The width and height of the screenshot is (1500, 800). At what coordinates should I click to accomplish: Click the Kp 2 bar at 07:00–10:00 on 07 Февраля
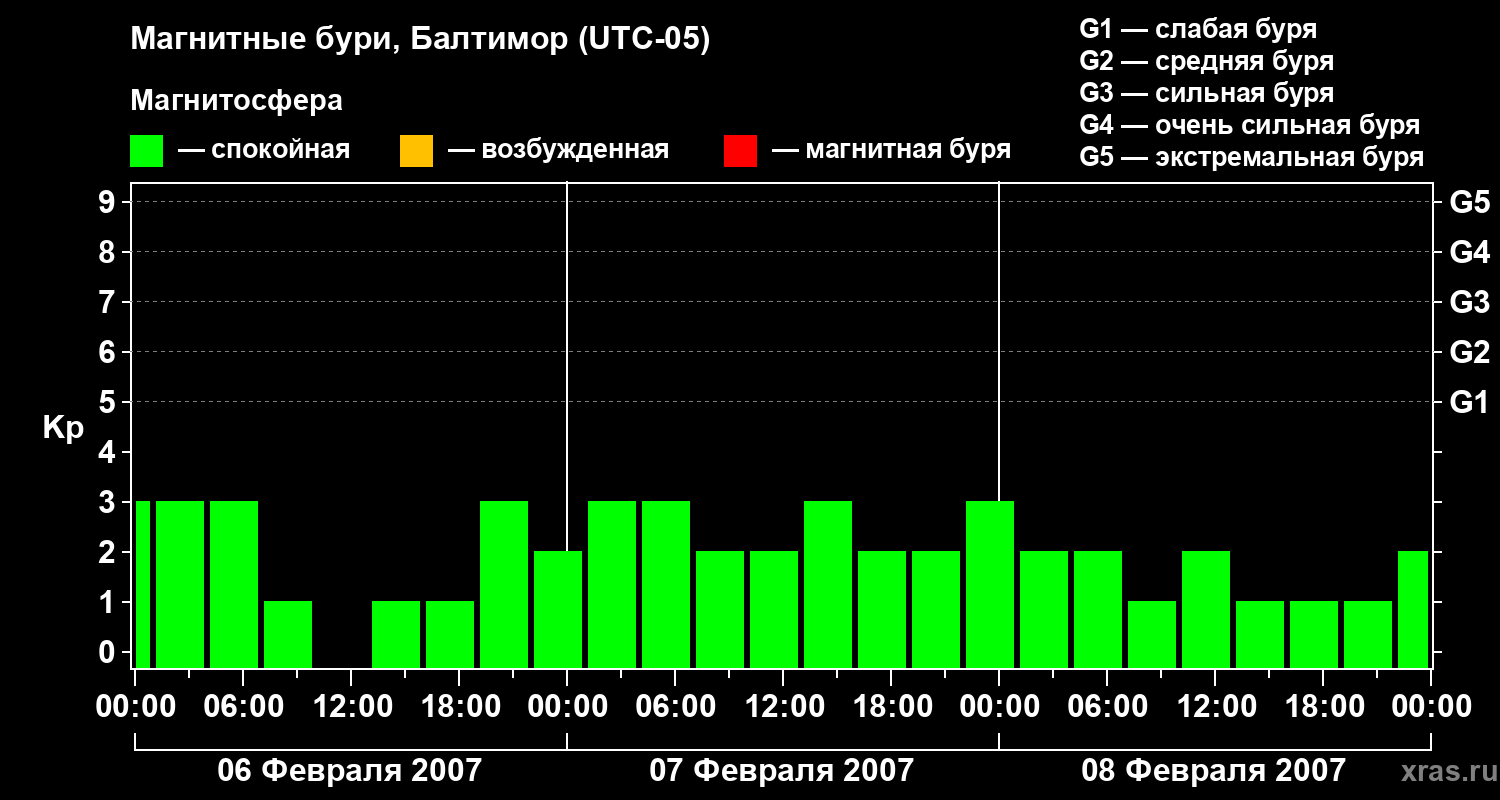tap(720, 609)
